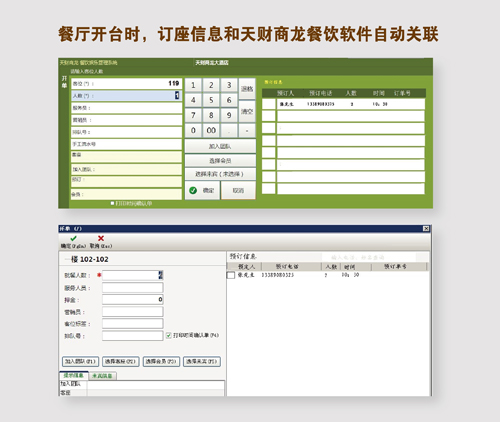Tap the decimal point keypad key
500x422 pixels.
[229, 130]
